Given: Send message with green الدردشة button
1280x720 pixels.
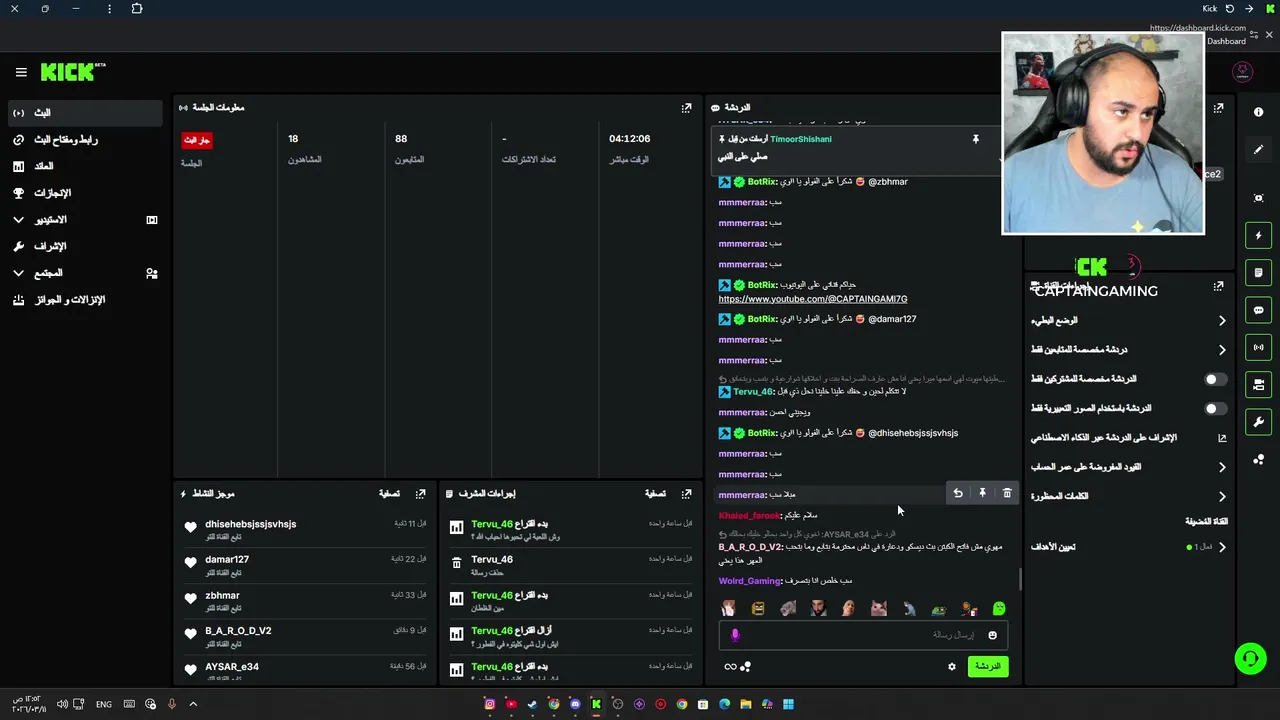Looking at the screenshot, I should pos(988,667).
